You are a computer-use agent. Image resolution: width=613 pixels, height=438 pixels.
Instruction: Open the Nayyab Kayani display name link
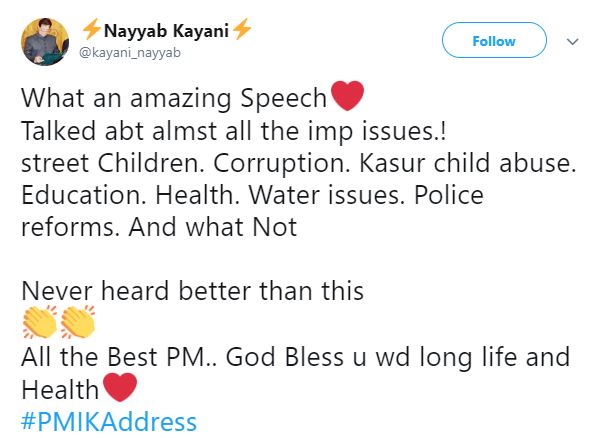165,32
